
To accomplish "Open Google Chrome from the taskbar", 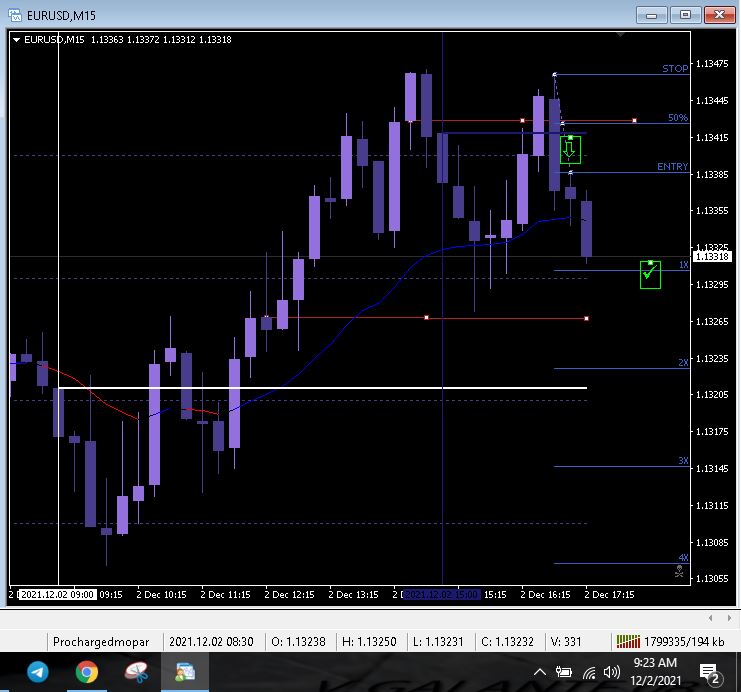I will coord(87,672).
